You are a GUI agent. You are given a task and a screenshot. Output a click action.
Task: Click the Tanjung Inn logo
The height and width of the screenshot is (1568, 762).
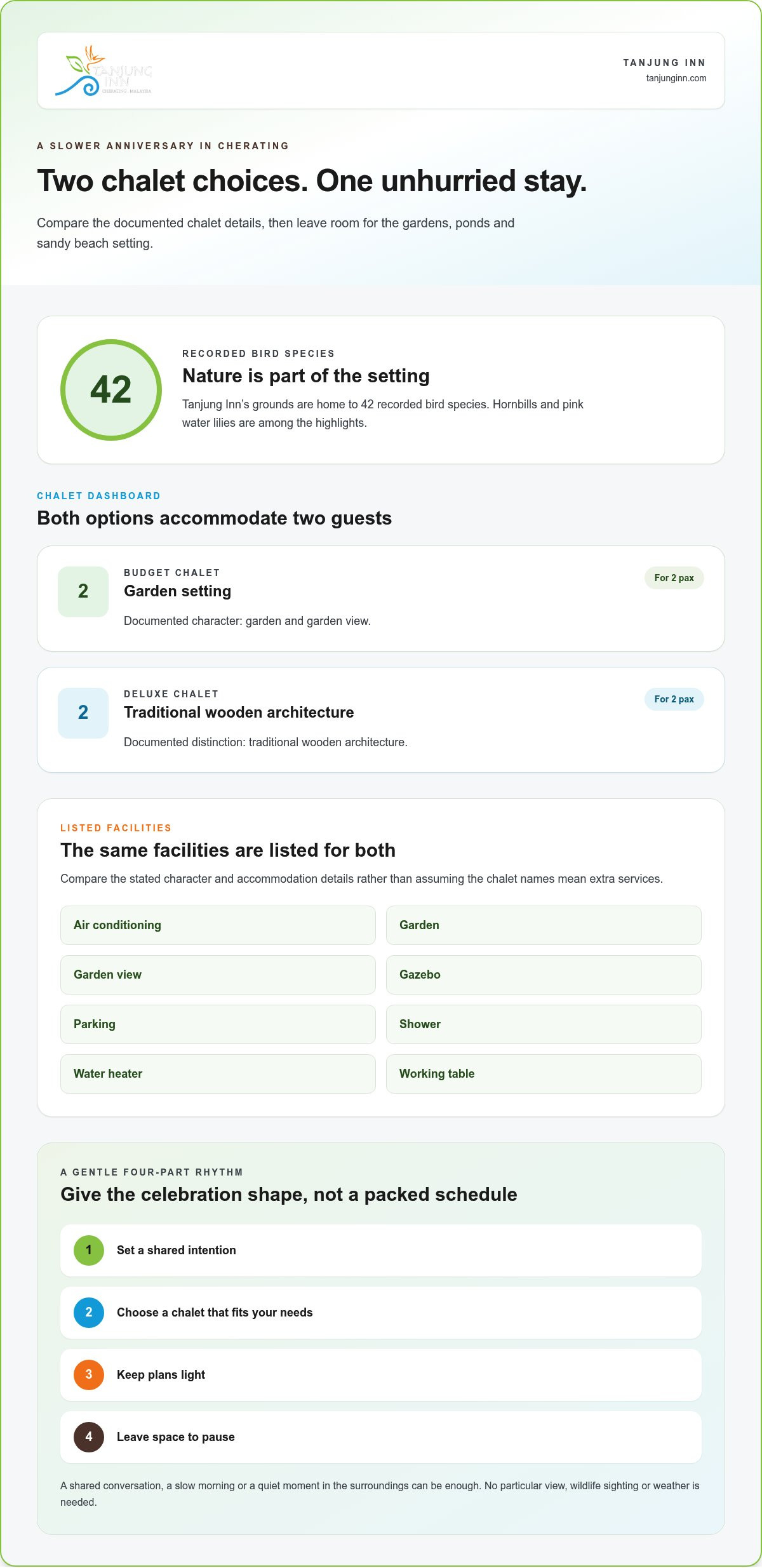[104, 70]
